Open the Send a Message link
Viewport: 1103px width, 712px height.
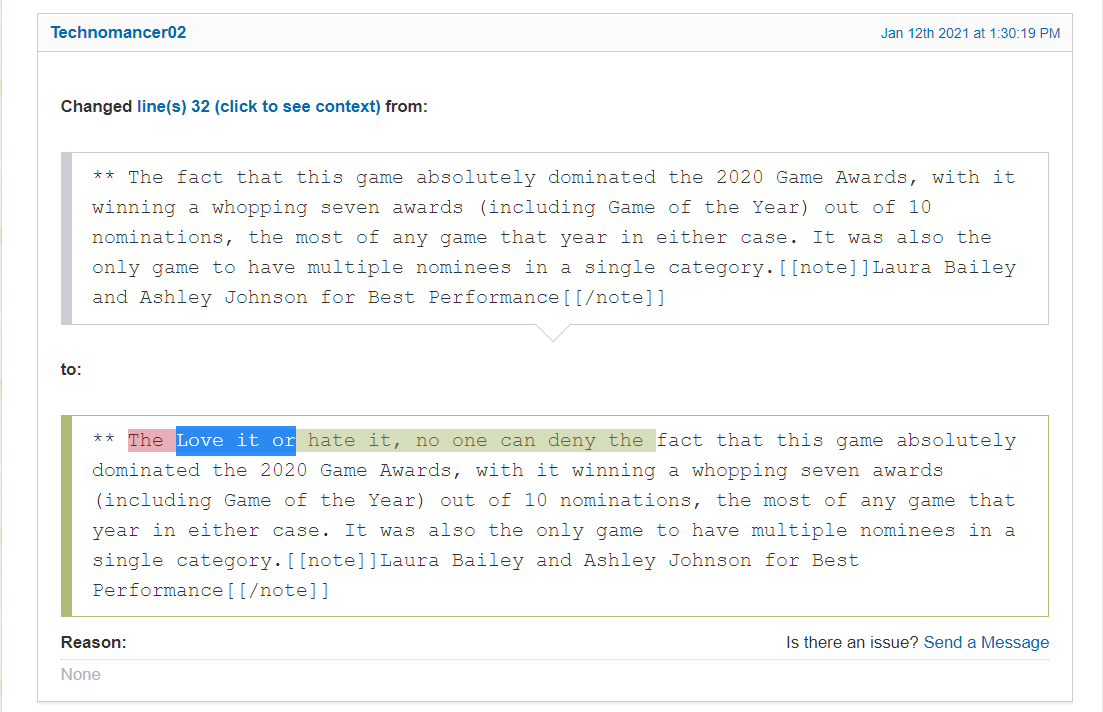(986, 642)
